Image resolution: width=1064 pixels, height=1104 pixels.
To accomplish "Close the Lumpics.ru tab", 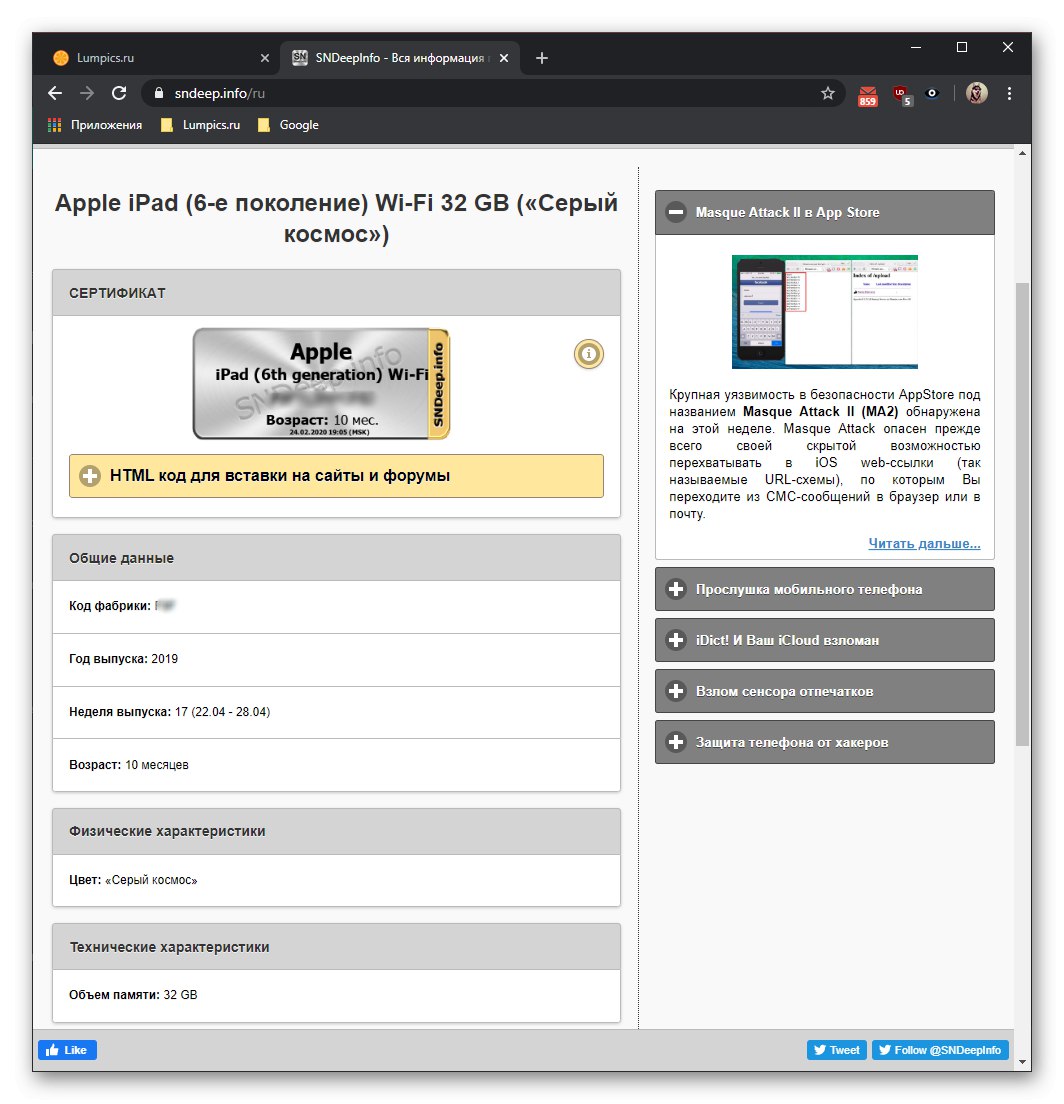I will point(265,58).
